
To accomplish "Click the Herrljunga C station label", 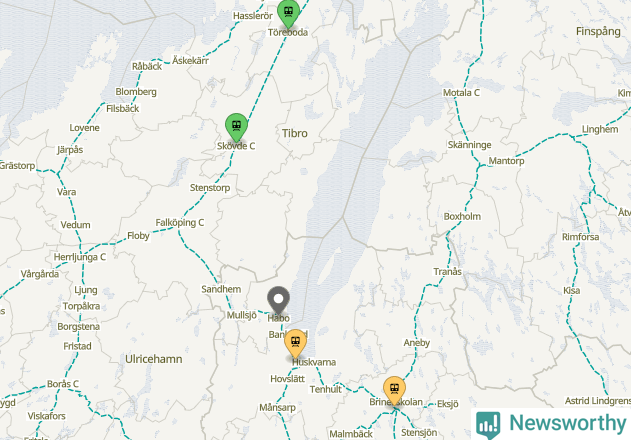I will (80, 257).
